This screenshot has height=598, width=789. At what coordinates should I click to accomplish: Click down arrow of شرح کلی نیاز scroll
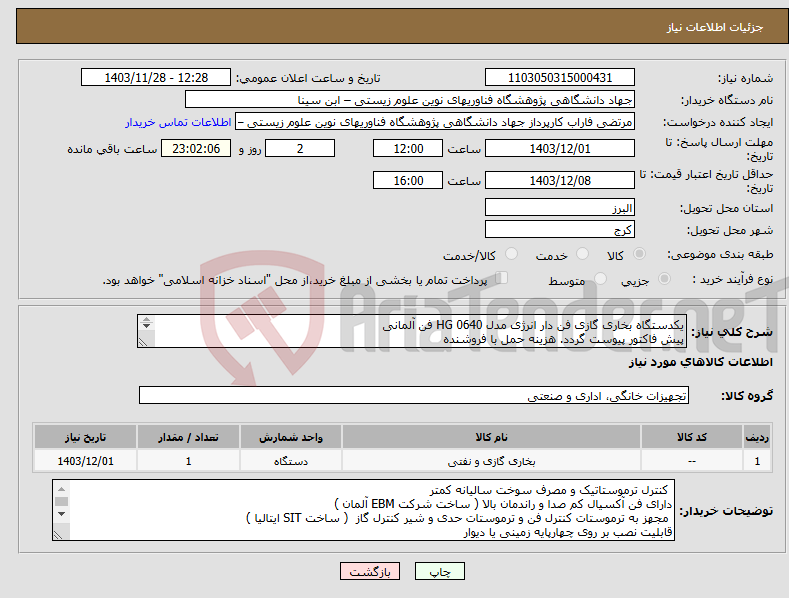point(146,326)
